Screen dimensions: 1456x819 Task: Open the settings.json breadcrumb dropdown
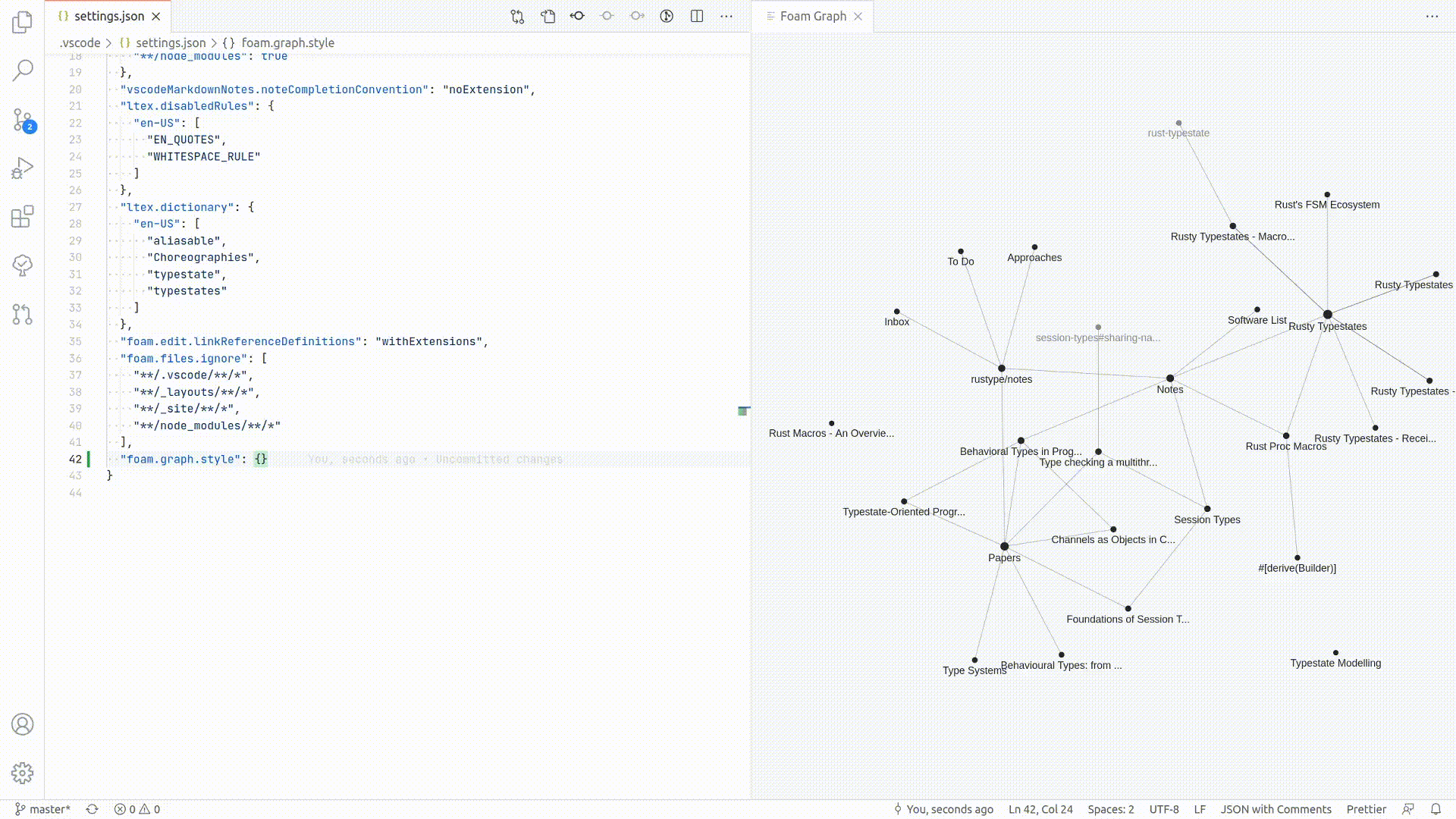point(170,42)
